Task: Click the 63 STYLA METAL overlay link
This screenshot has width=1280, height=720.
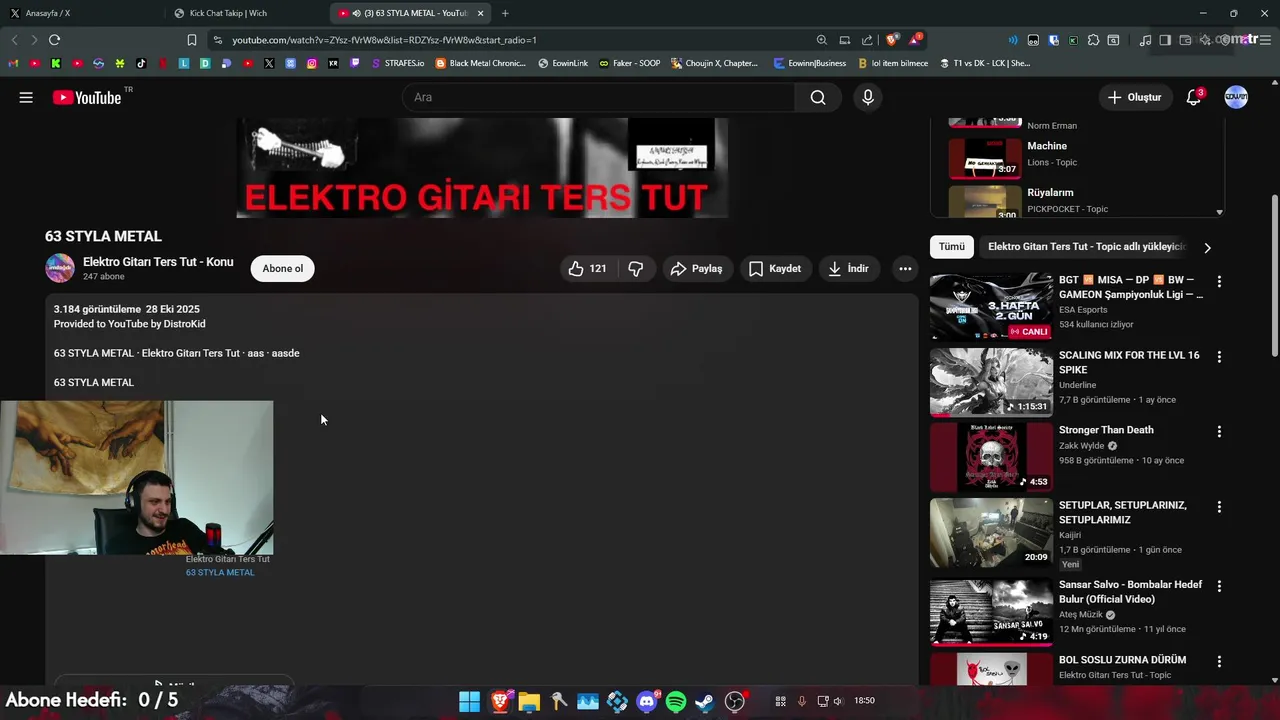Action: 220,572
